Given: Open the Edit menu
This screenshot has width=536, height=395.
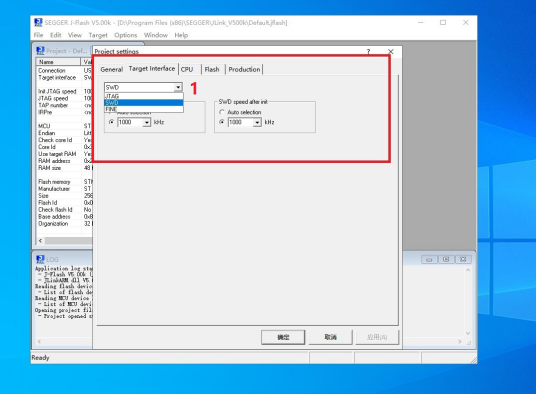Looking at the screenshot, I should 55,35.
